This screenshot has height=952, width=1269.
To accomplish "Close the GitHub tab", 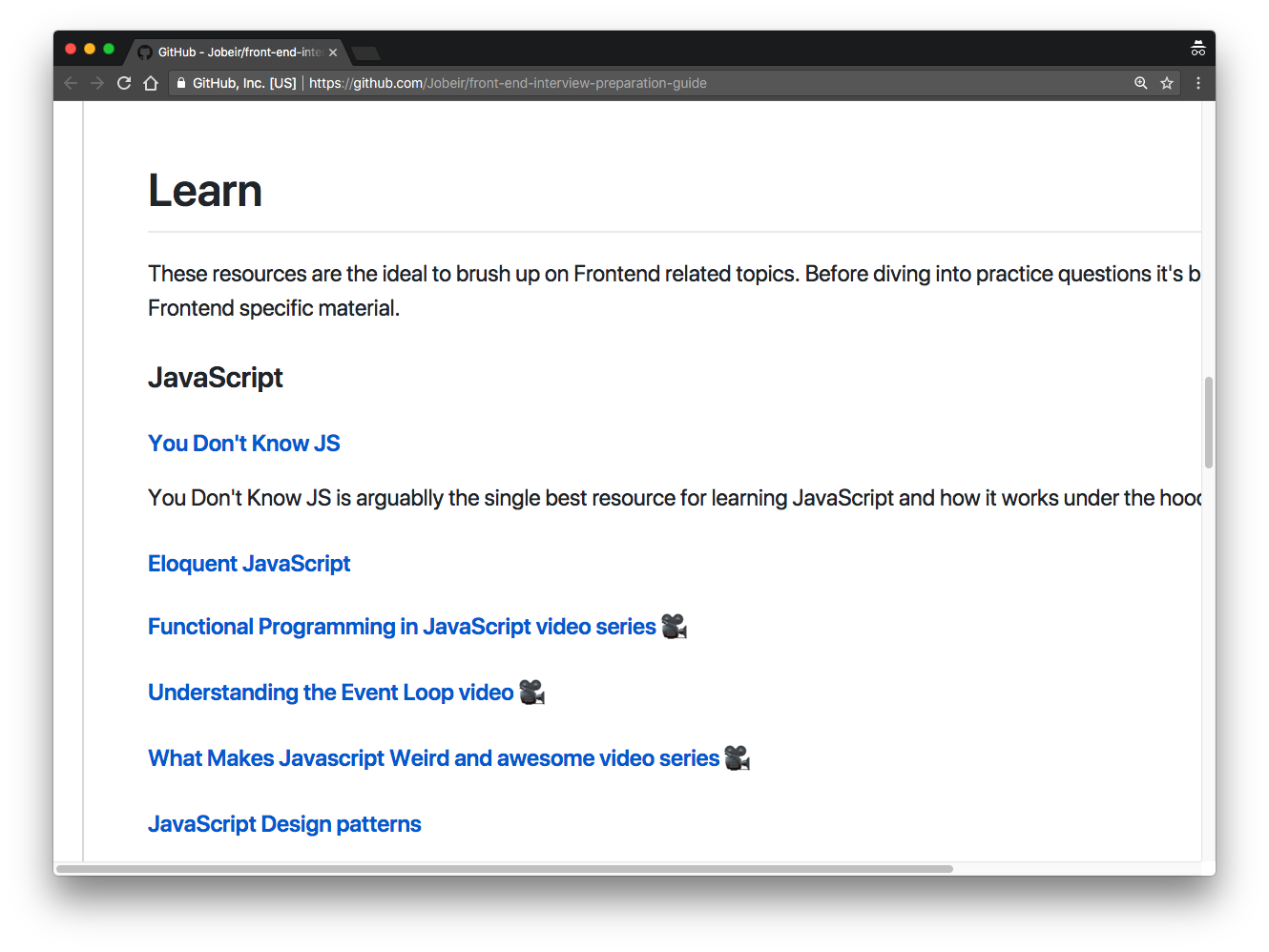I will pyautogui.click(x=333, y=52).
